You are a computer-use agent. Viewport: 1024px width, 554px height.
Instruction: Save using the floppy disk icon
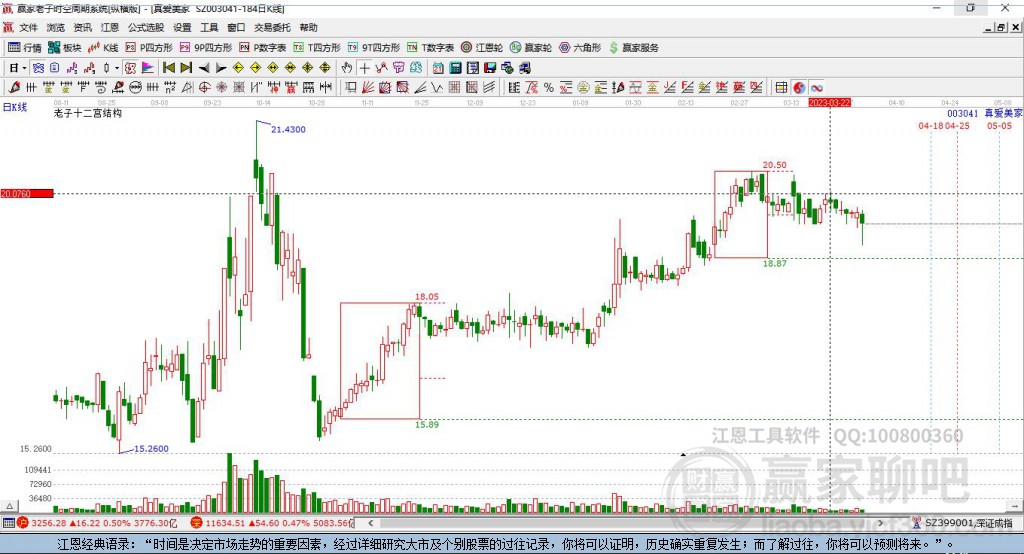click(490, 67)
